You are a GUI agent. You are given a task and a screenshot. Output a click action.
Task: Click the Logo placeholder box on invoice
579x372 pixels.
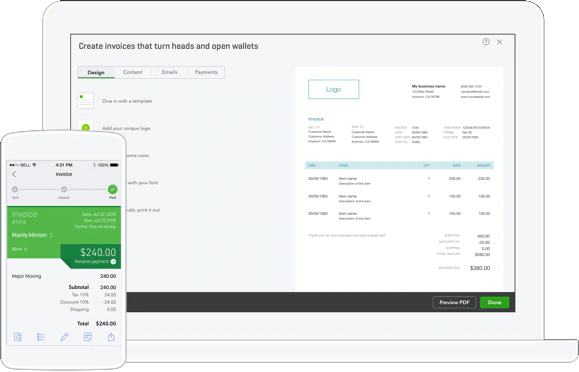pyautogui.click(x=333, y=89)
